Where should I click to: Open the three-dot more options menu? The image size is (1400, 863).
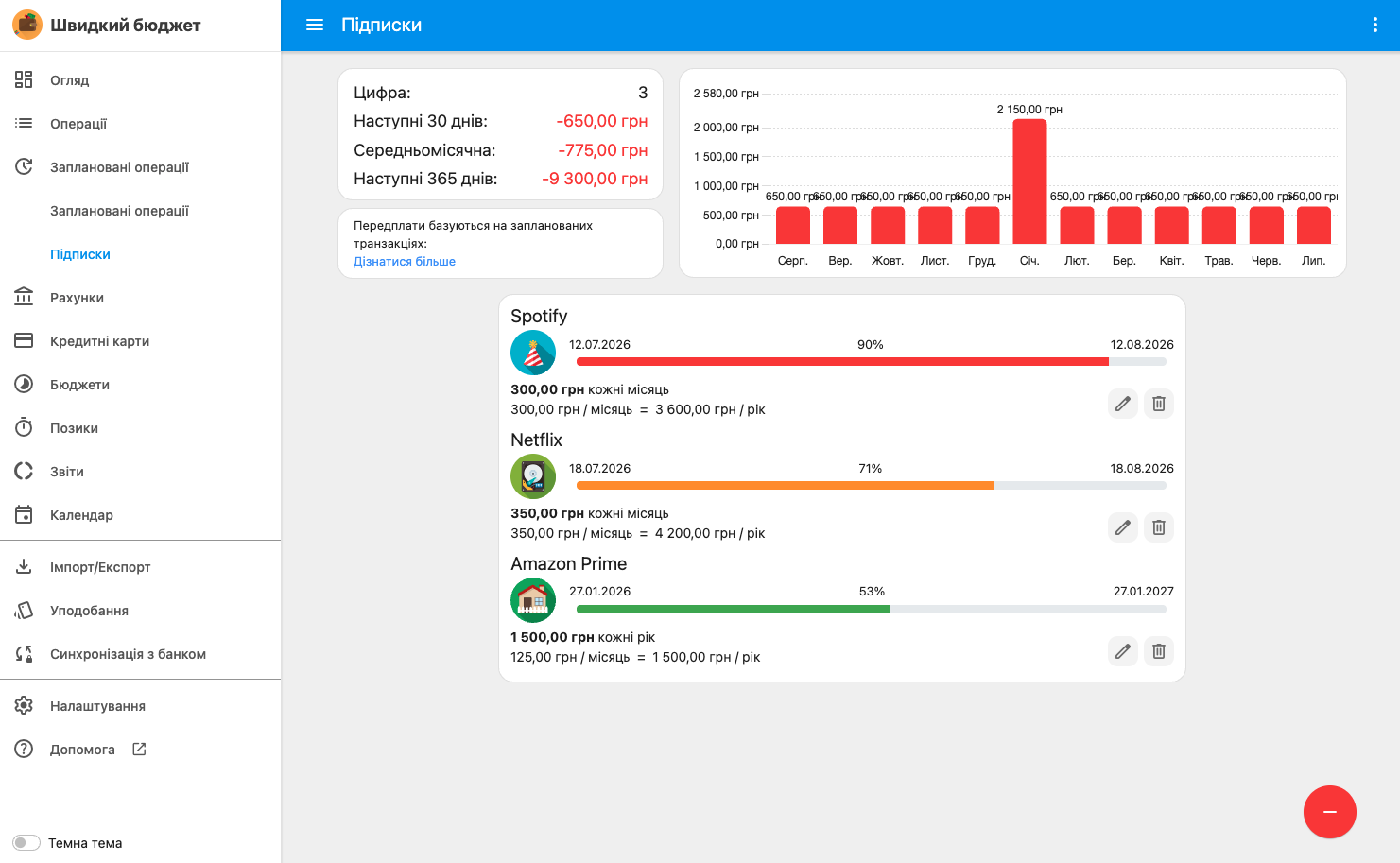point(1374,25)
